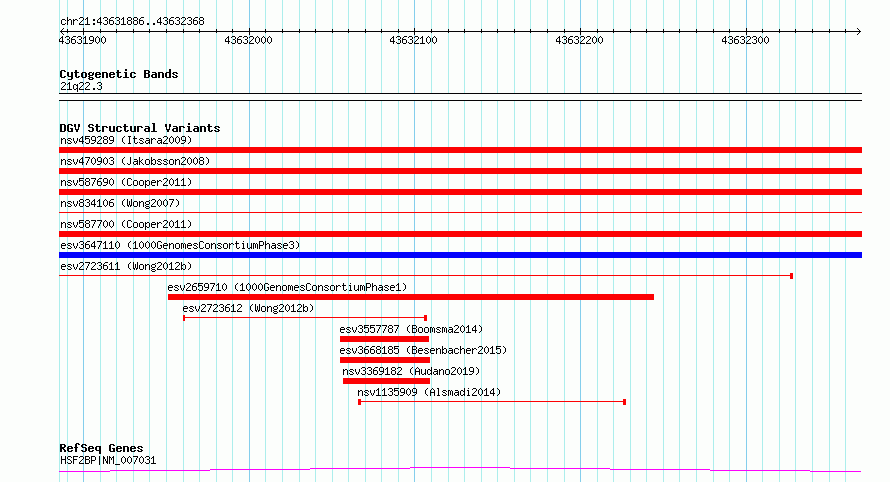Select the DGV Structural Variants track title
This screenshot has width=890, height=482.
(140, 128)
